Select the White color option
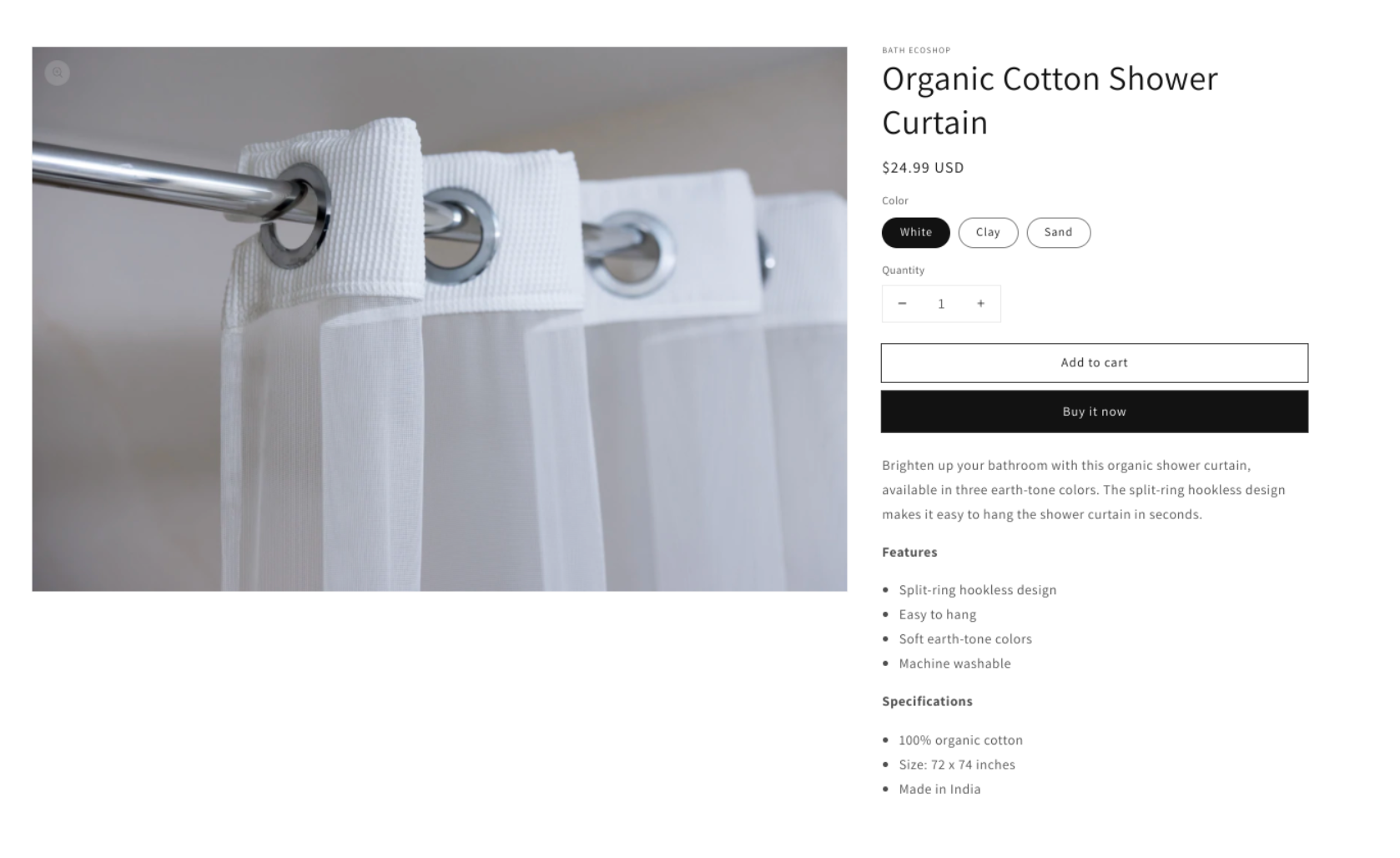The image size is (1400, 858). (x=915, y=233)
